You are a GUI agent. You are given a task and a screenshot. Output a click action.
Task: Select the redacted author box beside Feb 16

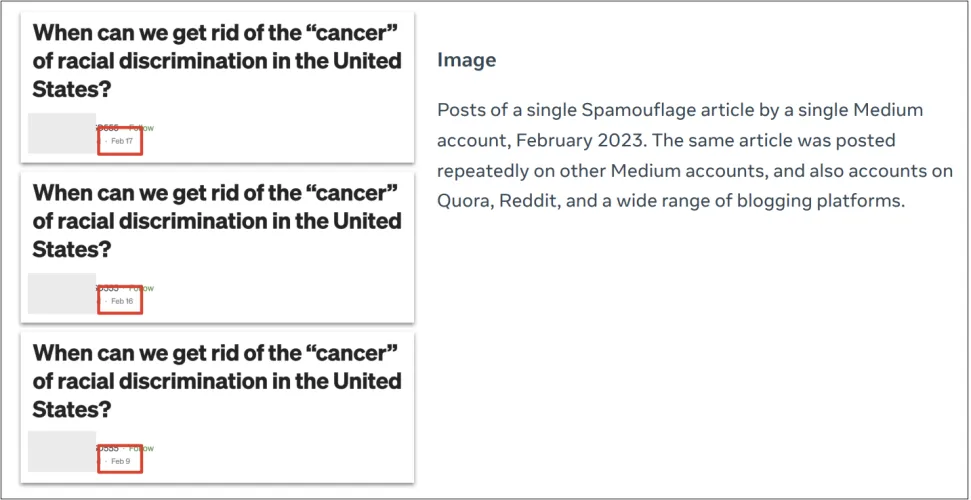pyautogui.click(x=61, y=294)
